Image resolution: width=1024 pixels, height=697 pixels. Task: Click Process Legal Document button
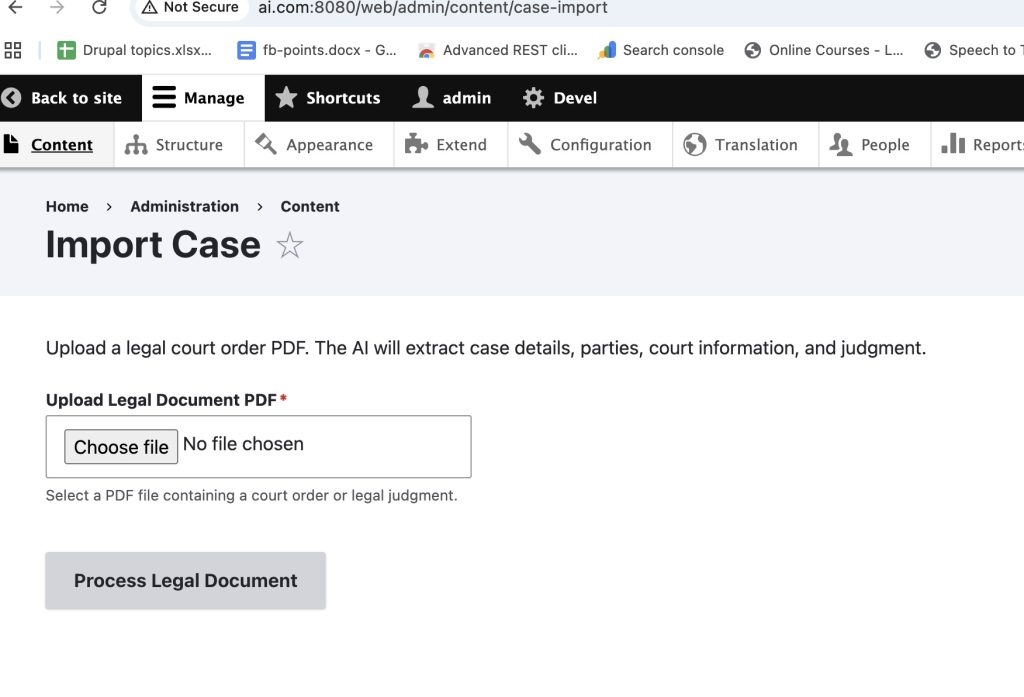185,581
